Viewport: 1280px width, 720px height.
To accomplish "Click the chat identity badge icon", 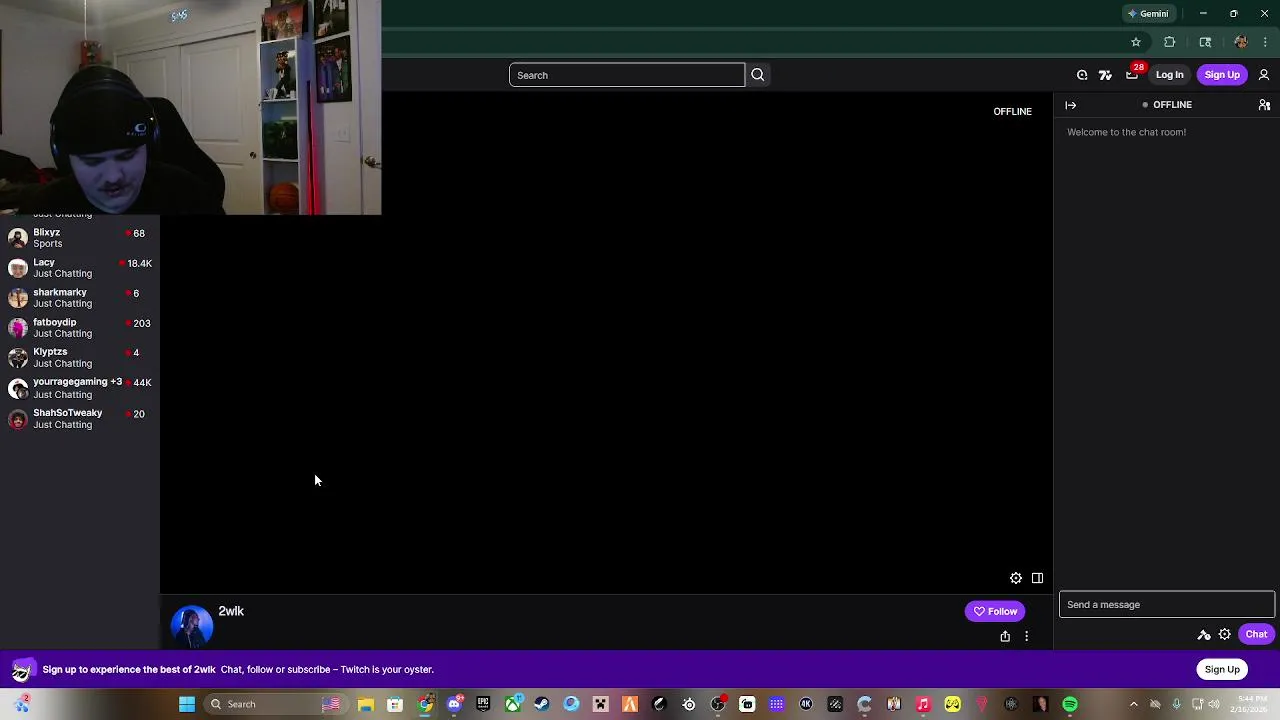I will pos(1204,634).
